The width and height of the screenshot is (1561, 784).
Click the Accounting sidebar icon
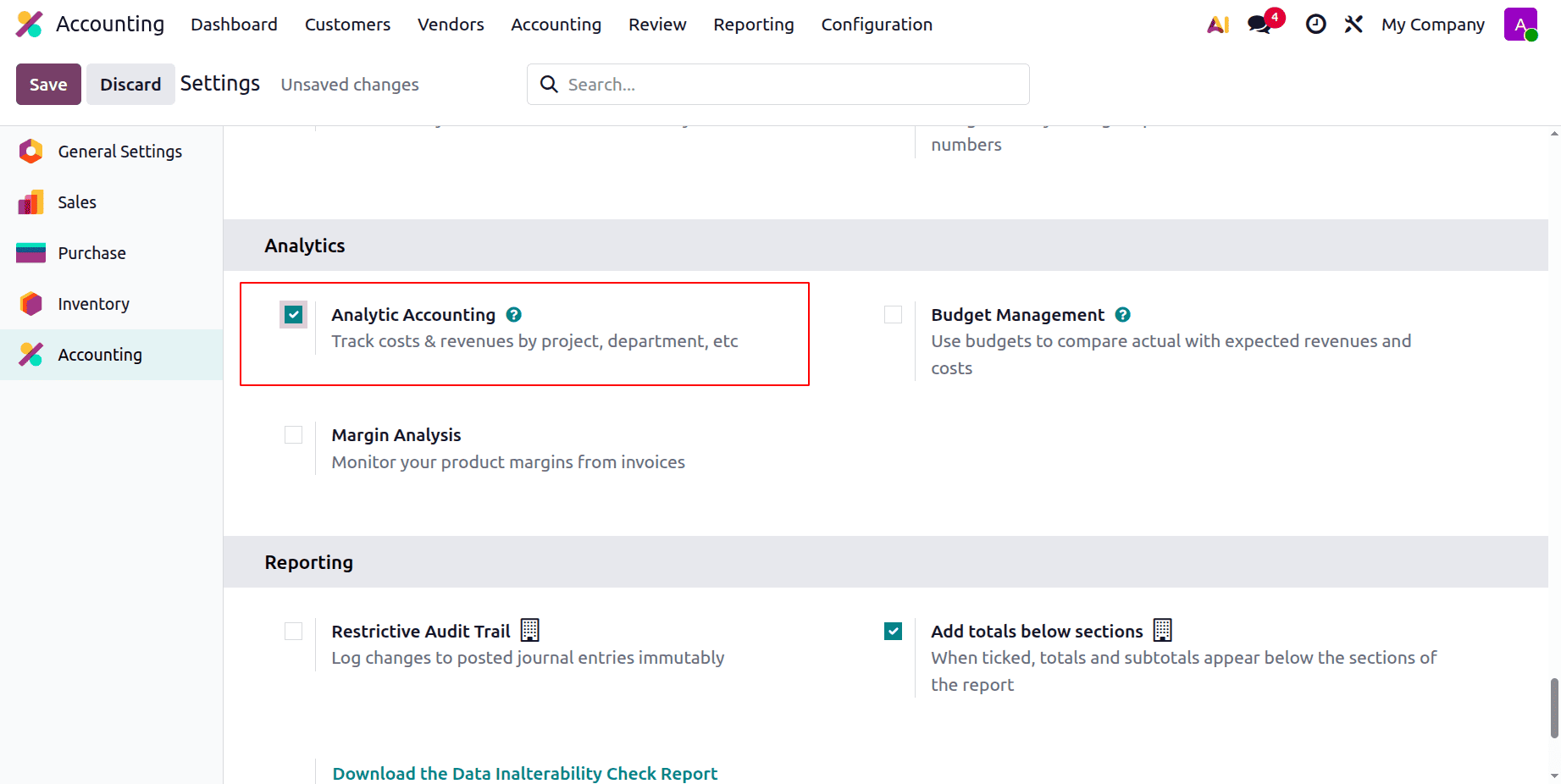(x=31, y=355)
